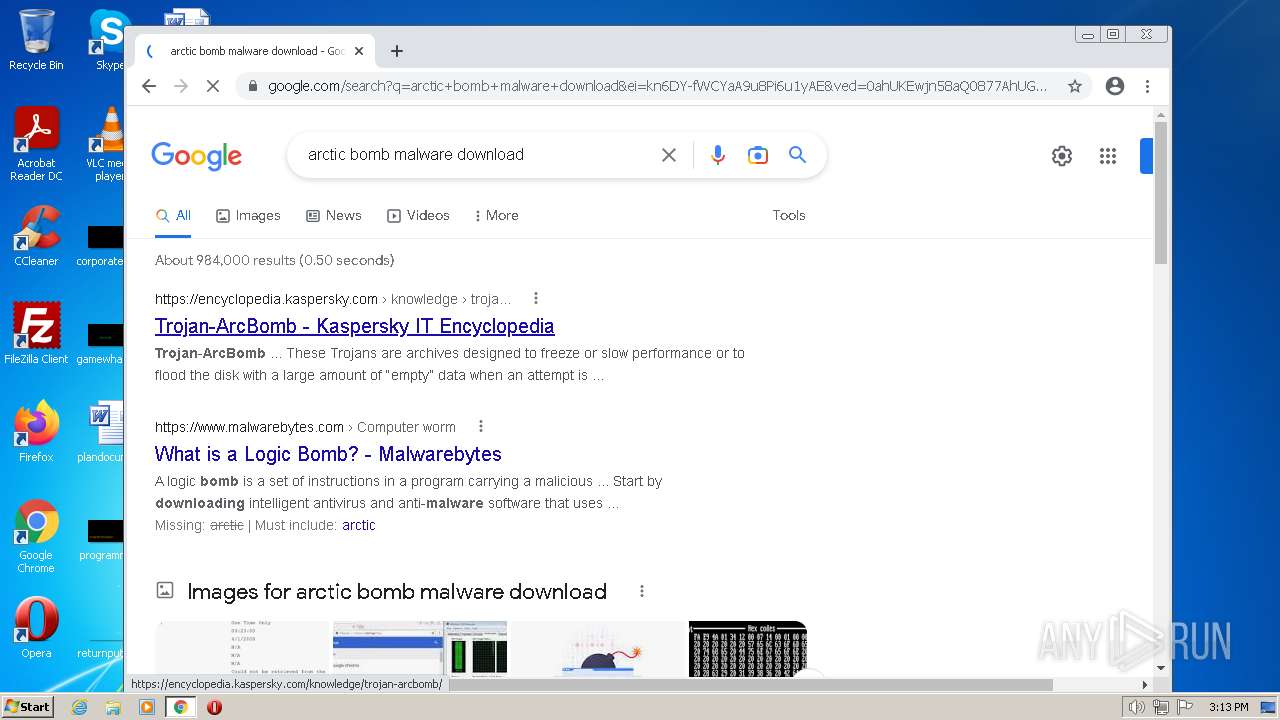1280x720 pixels.
Task: Select Google Chrome desktop icon
Action: [36, 536]
